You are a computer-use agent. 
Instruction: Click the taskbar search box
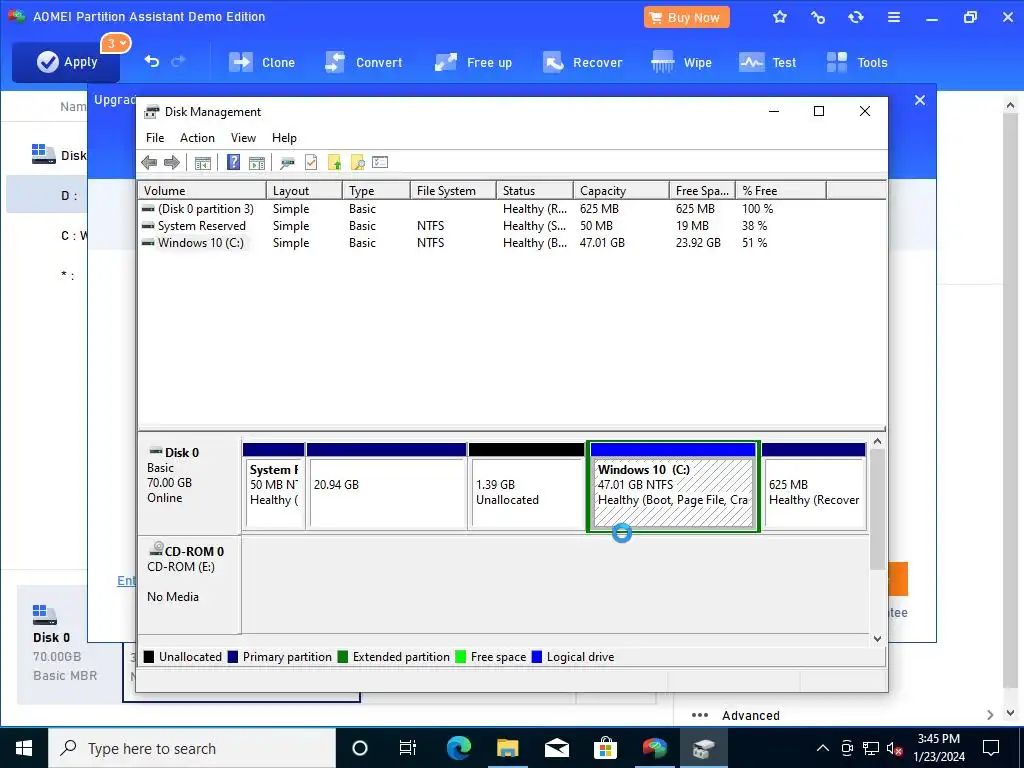(x=192, y=748)
